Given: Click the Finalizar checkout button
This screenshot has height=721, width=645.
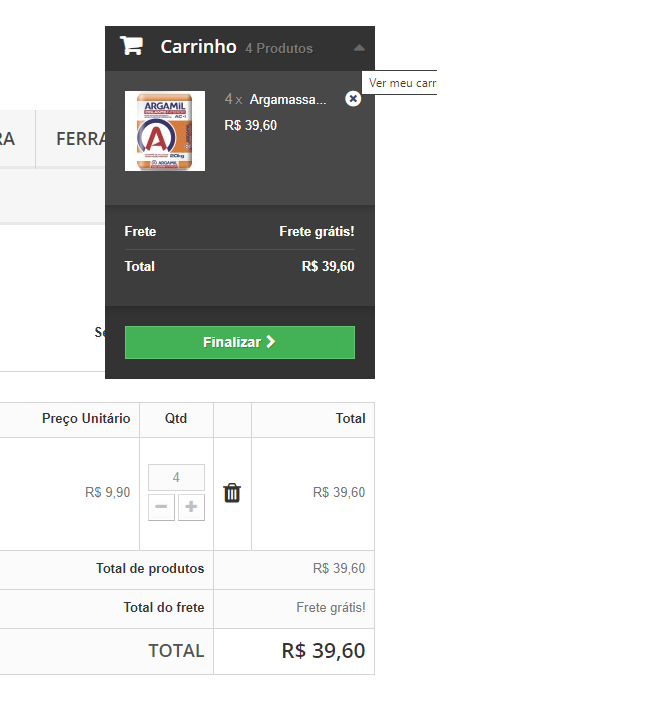Looking at the screenshot, I should point(240,342).
